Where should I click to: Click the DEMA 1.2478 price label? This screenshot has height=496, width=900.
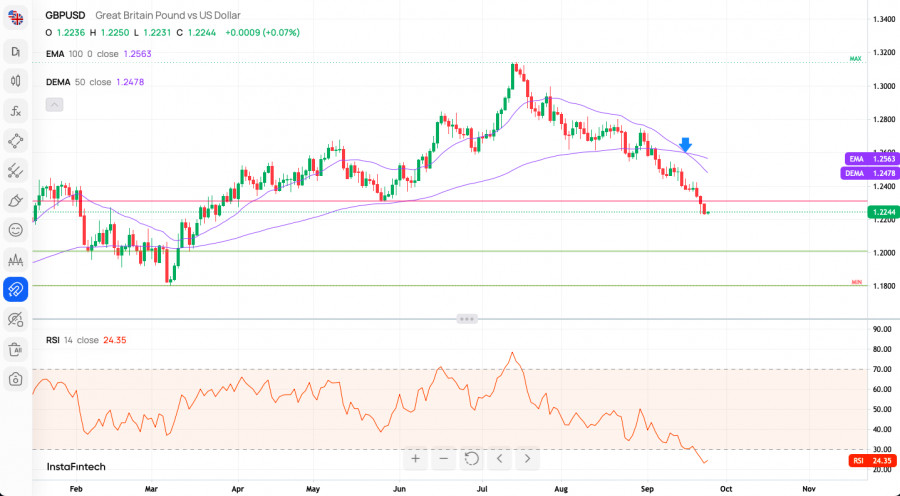(x=869, y=173)
